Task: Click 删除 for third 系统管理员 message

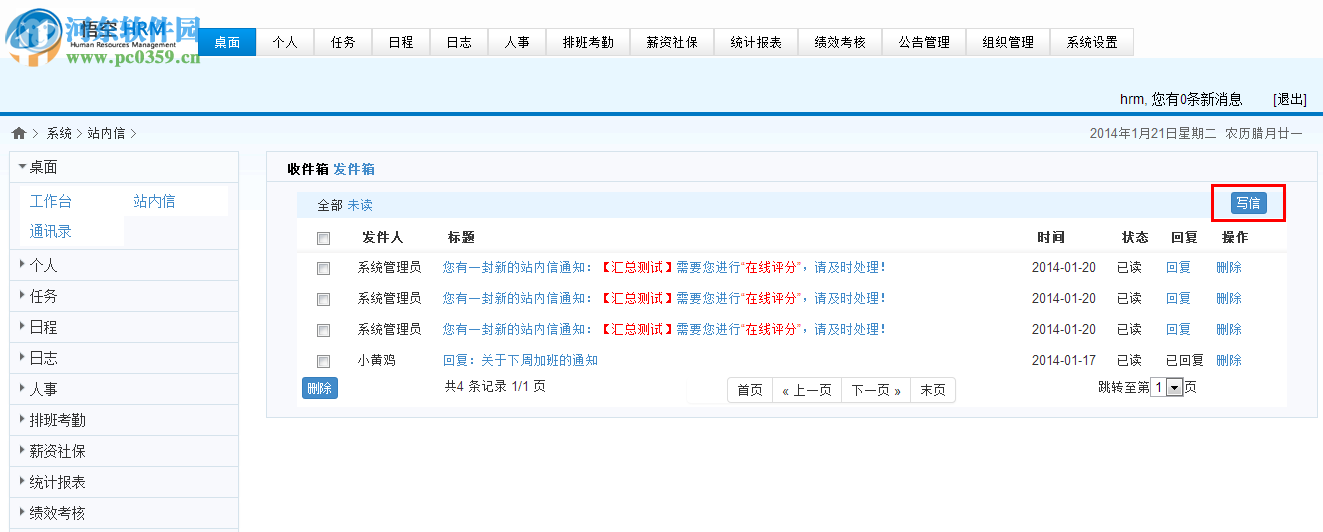Action: click(x=1229, y=329)
